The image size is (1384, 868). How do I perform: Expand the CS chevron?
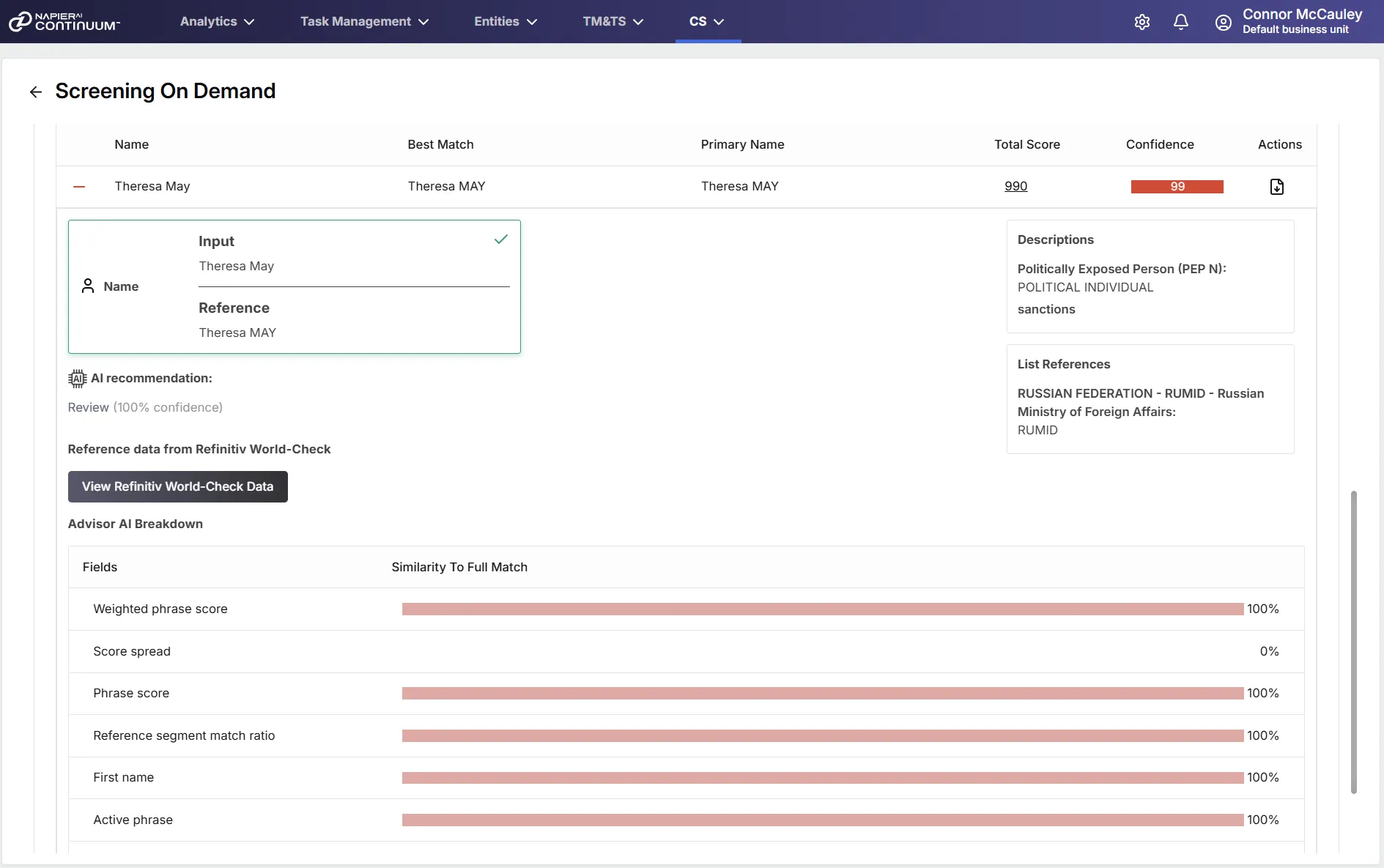(719, 22)
